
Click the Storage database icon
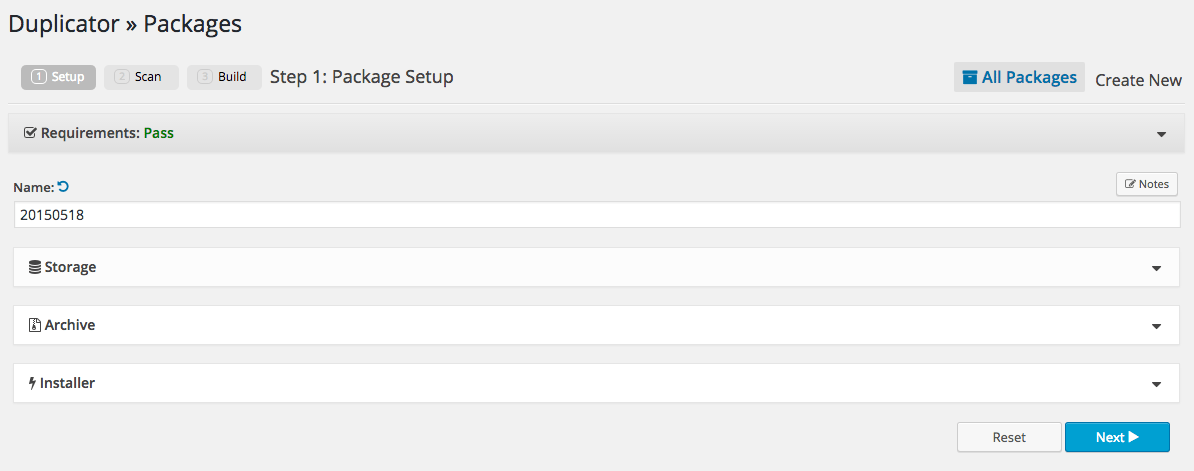(x=35, y=267)
